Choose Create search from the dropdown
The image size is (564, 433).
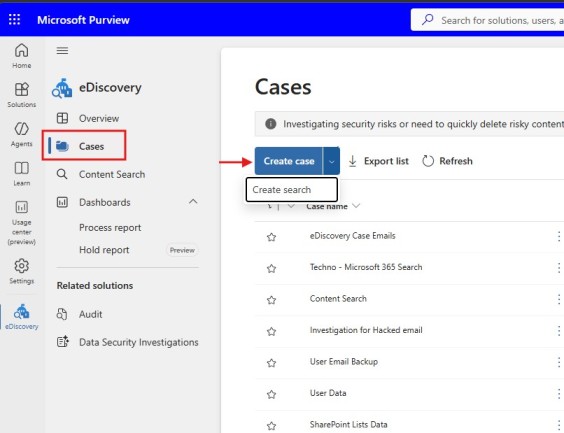pyautogui.click(x=292, y=190)
